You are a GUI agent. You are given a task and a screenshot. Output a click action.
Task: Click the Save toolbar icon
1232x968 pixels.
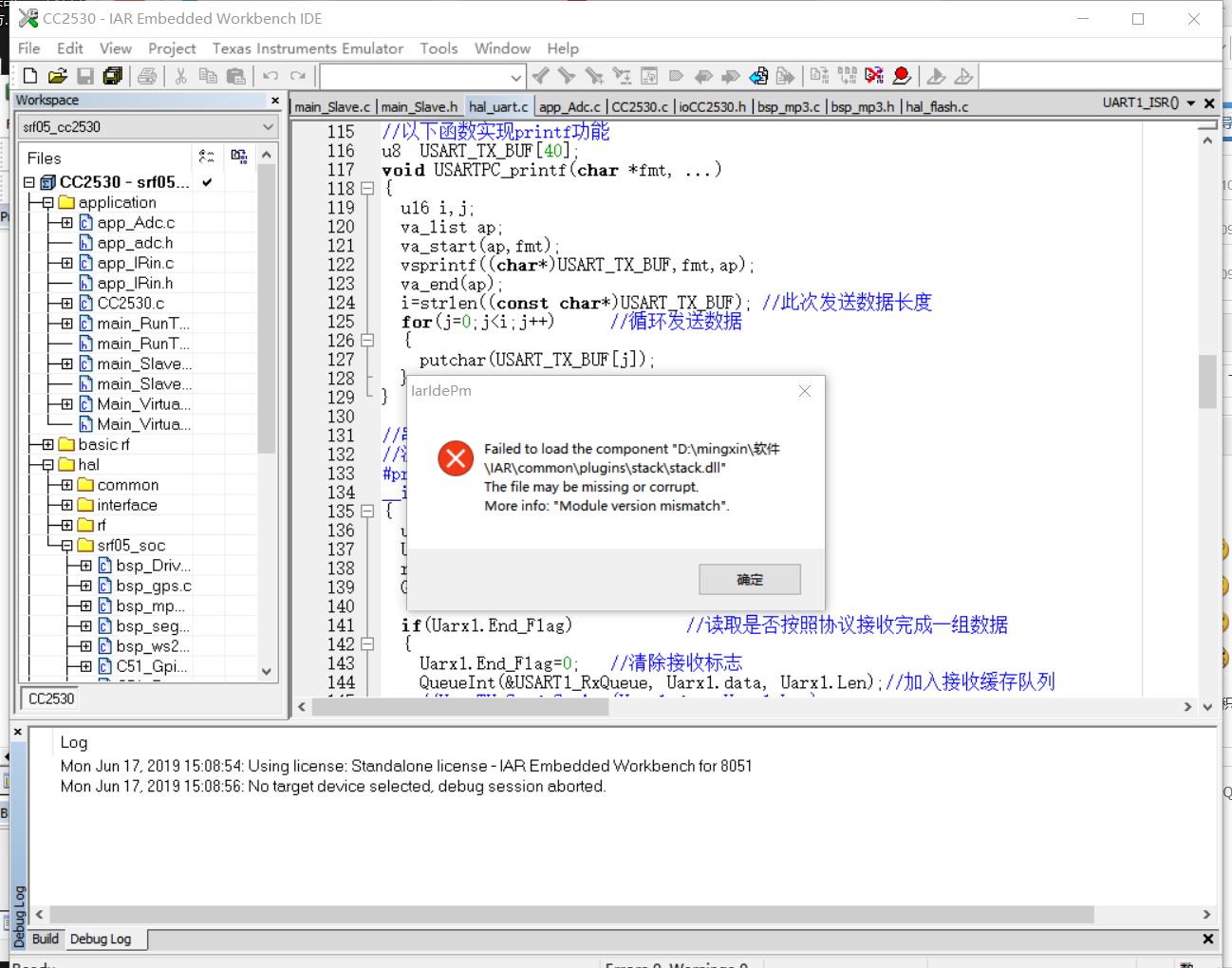point(85,76)
